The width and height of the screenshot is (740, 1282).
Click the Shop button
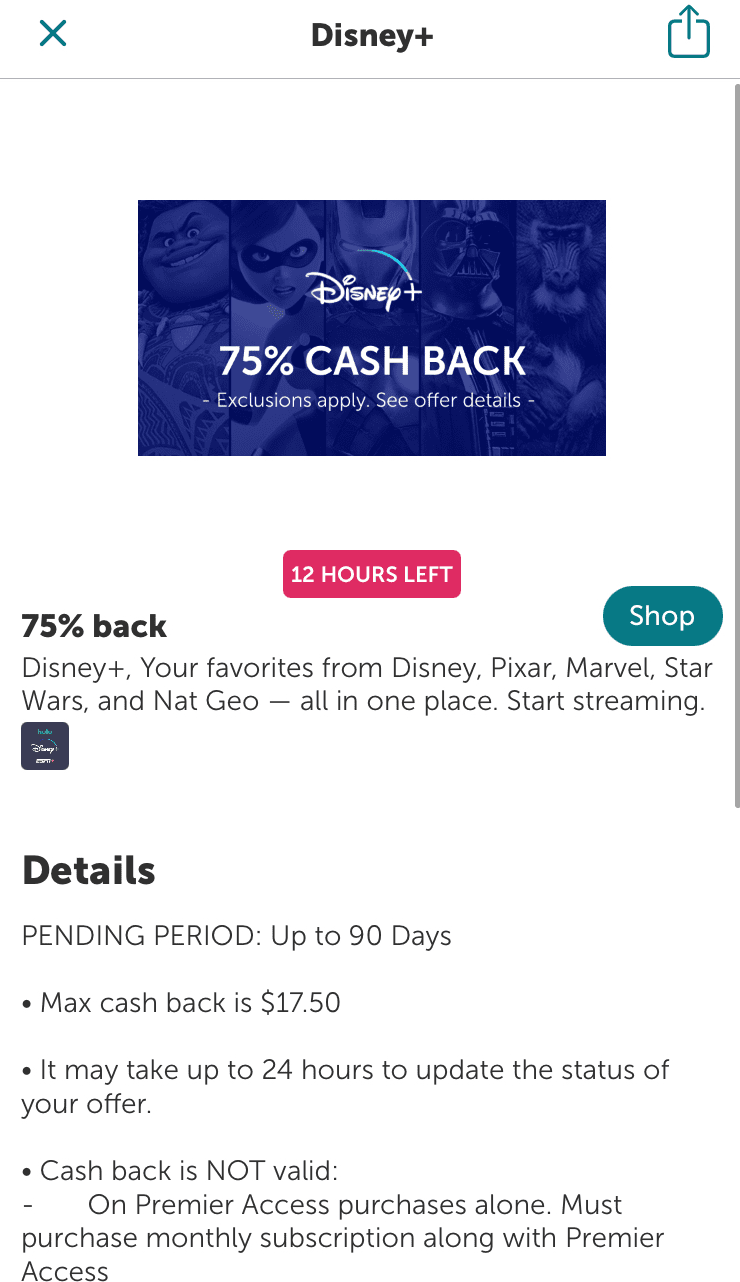pos(663,616)
